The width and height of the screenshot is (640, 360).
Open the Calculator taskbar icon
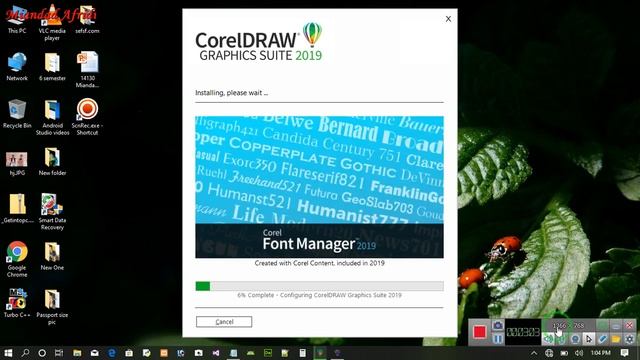302,353
